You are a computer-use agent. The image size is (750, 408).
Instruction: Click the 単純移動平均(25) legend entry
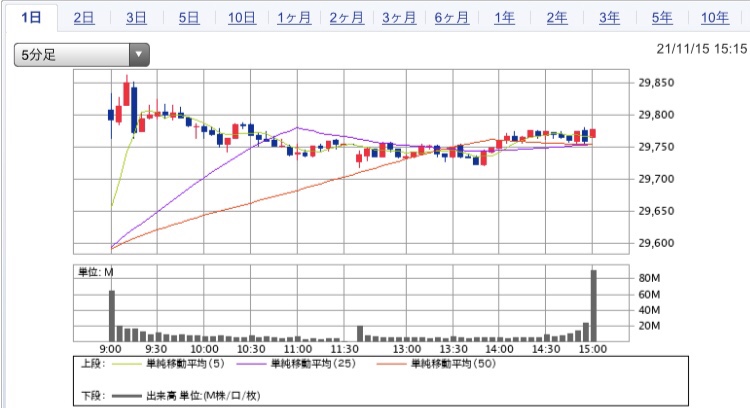pos(313,364)
